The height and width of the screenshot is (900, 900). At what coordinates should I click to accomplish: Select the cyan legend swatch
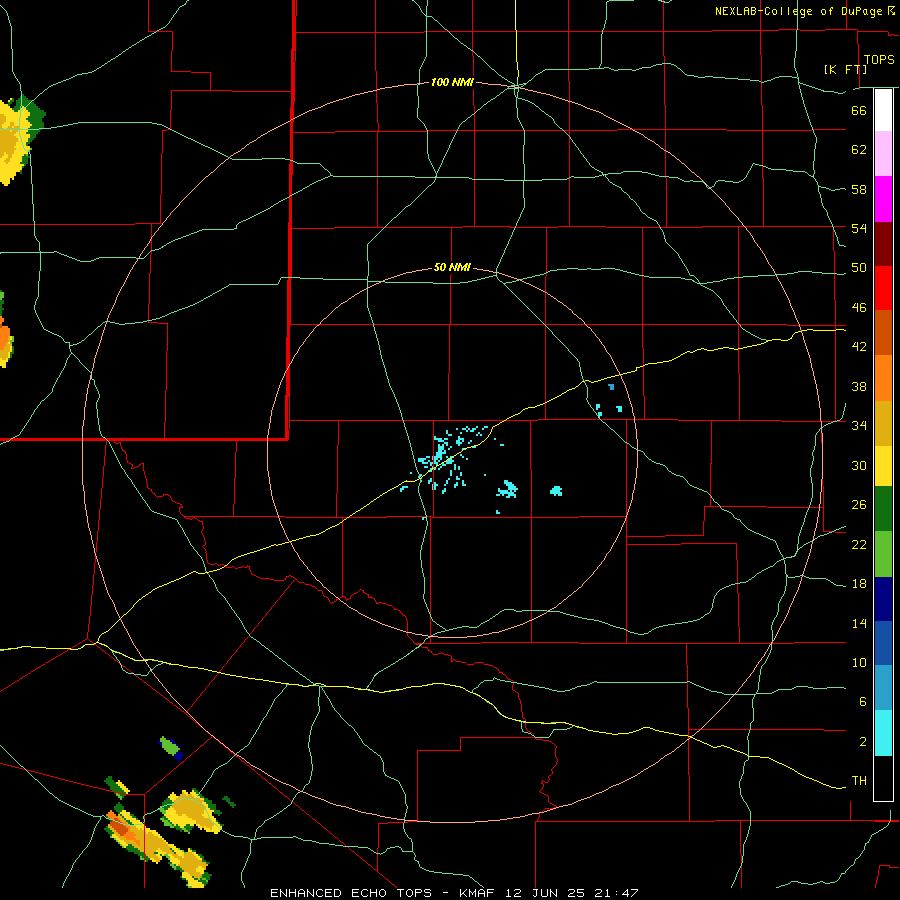(883, 733)
